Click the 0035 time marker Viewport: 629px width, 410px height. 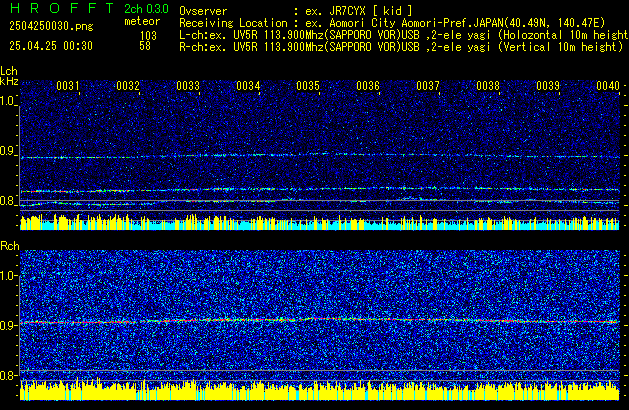(x=308, y=86)
